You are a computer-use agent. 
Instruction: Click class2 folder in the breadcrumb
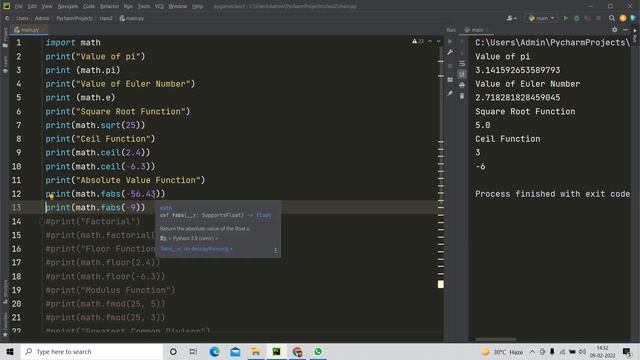click(x=106, y=18)
